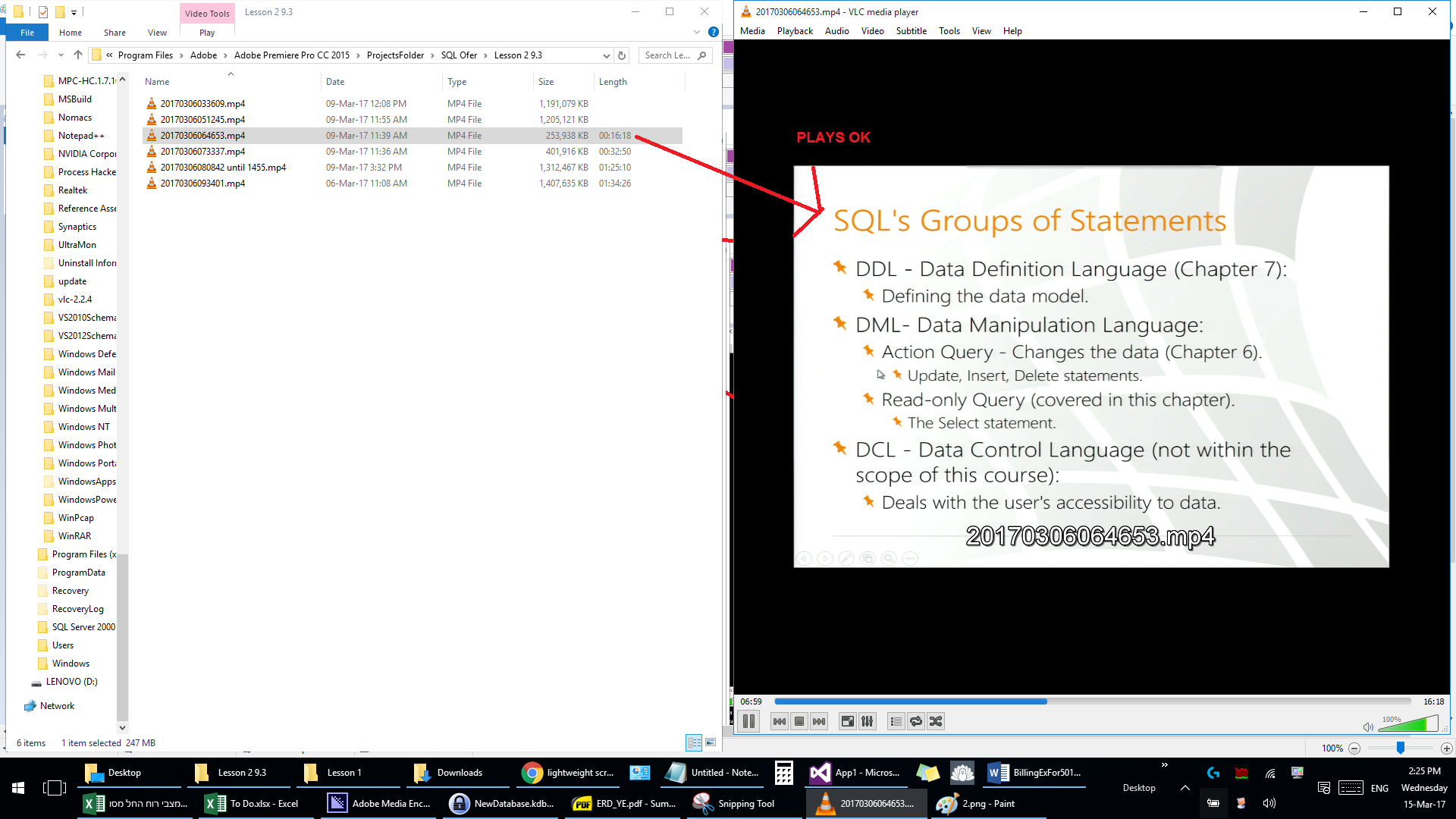The image size is (1456, 819).
Task: Mute VLC audio speaker icon
Action: 1367,726
